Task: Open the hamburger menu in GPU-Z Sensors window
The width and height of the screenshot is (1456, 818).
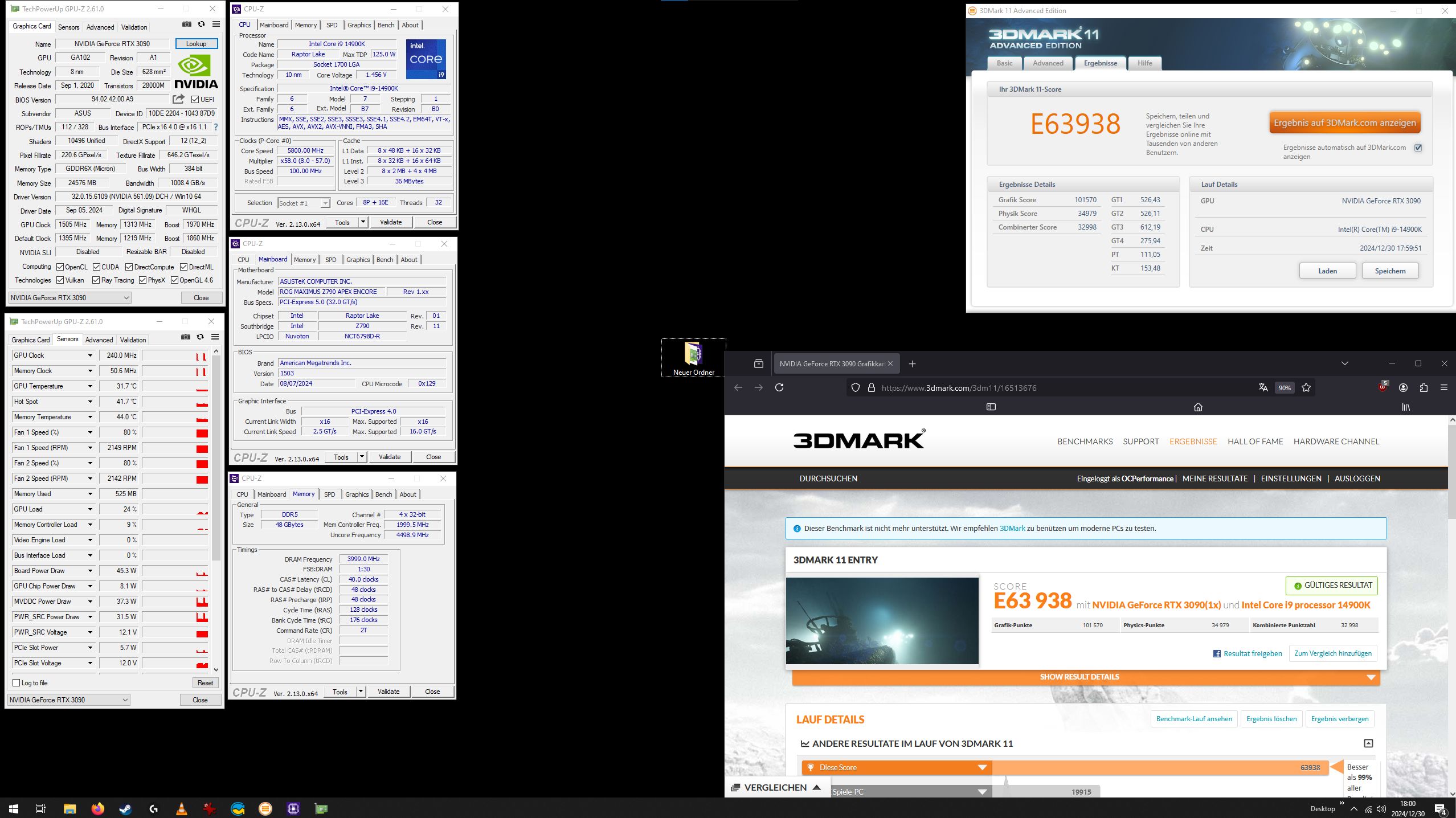Action: pos(215,337)
